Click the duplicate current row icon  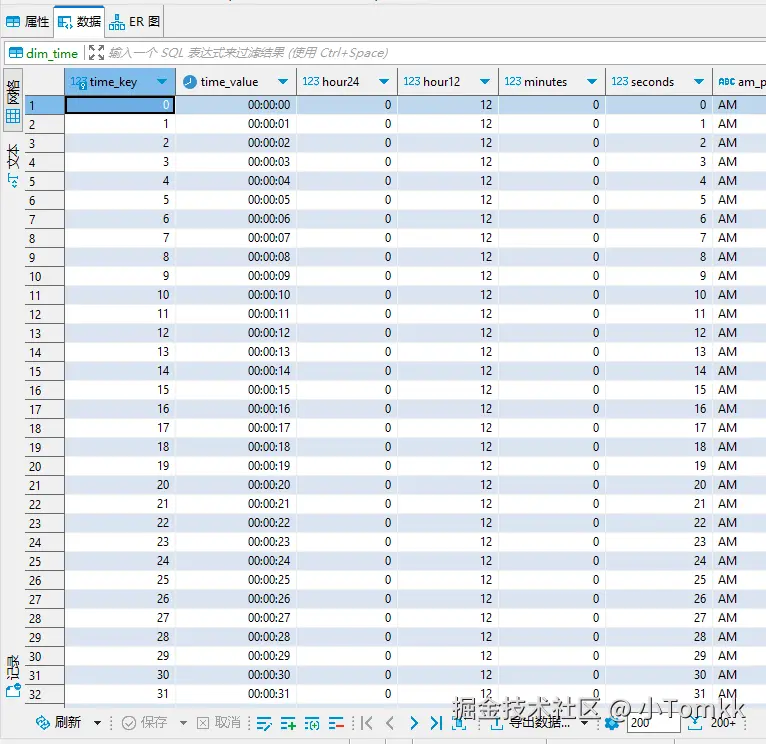pyautogui.click(x=312, y=723)
